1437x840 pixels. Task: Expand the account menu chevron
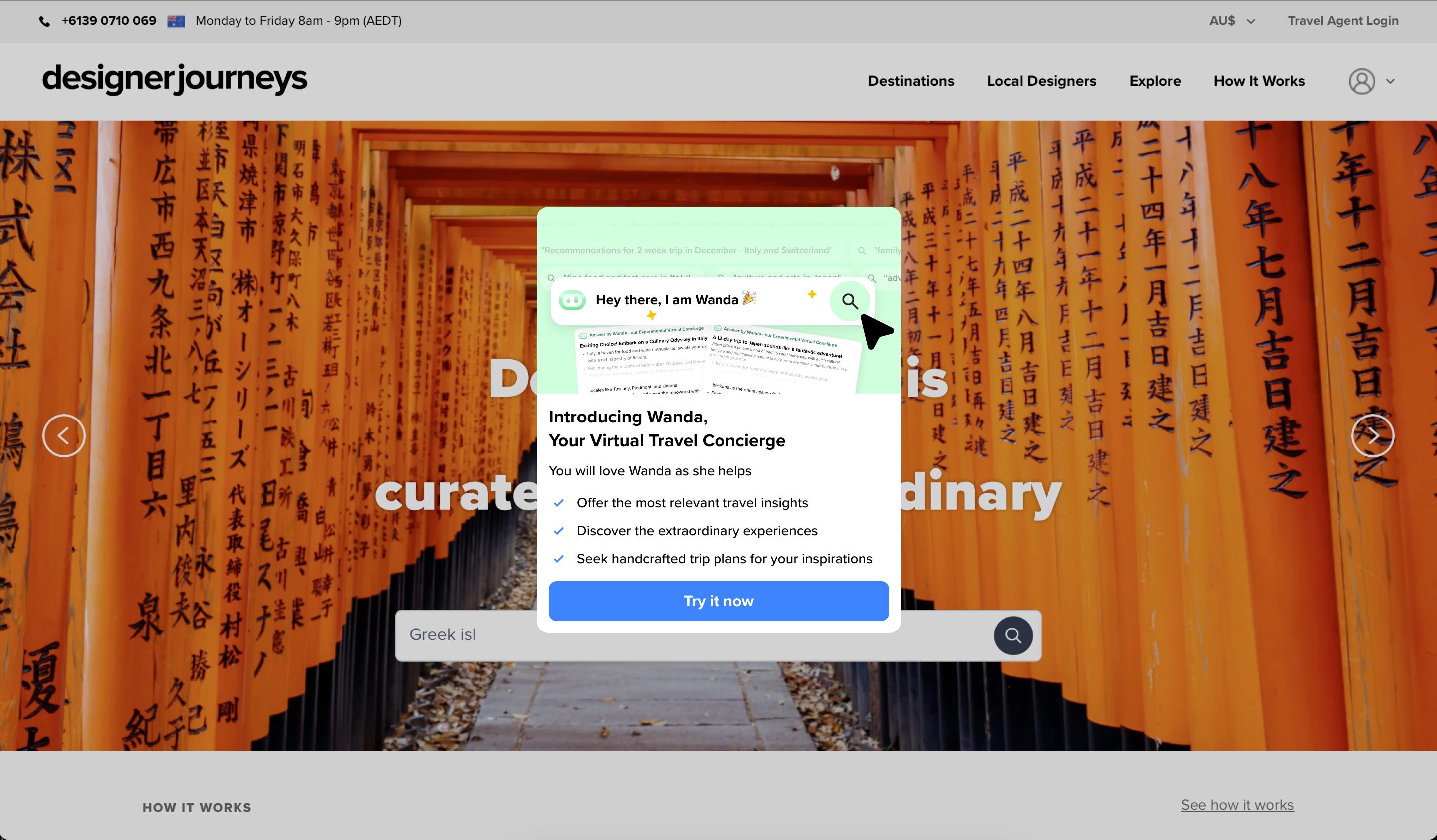pos(1390,81)
